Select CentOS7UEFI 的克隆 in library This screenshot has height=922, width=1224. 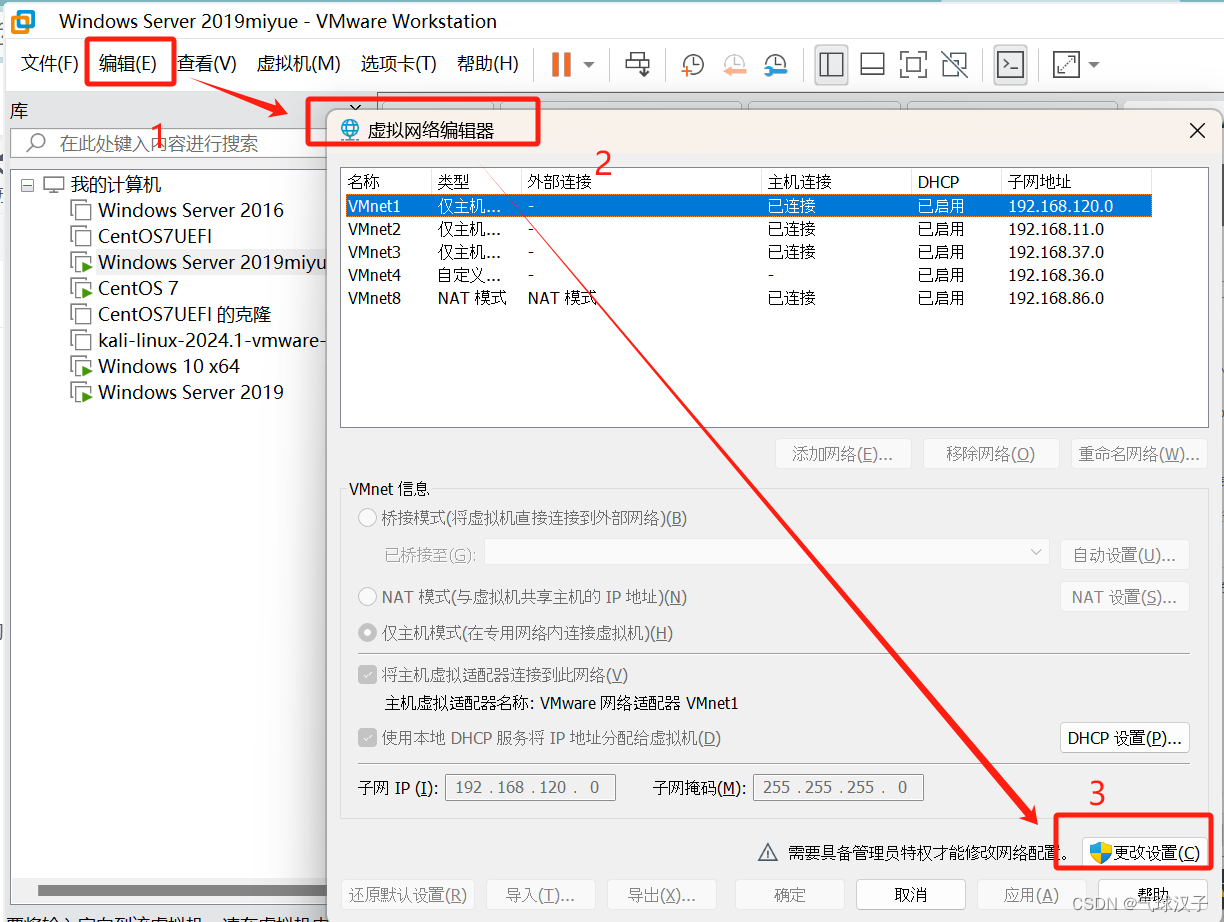(185, 314)
